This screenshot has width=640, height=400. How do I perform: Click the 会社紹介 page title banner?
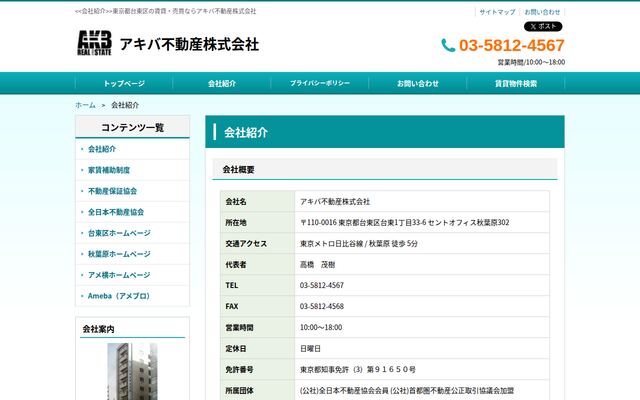pyautogui.click(x=385, y=132)
